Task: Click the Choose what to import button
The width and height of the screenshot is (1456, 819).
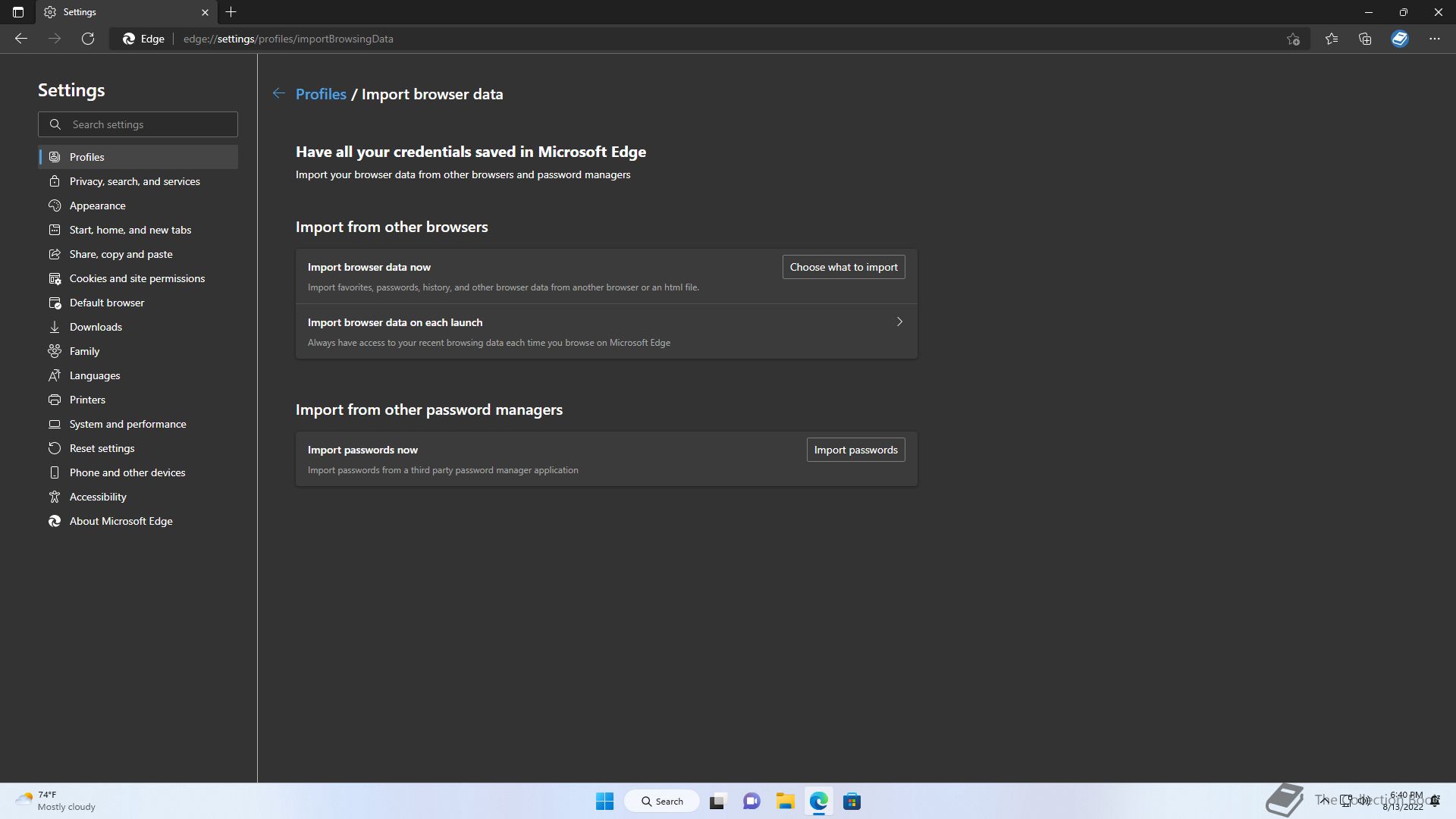Action: (843, 267)
